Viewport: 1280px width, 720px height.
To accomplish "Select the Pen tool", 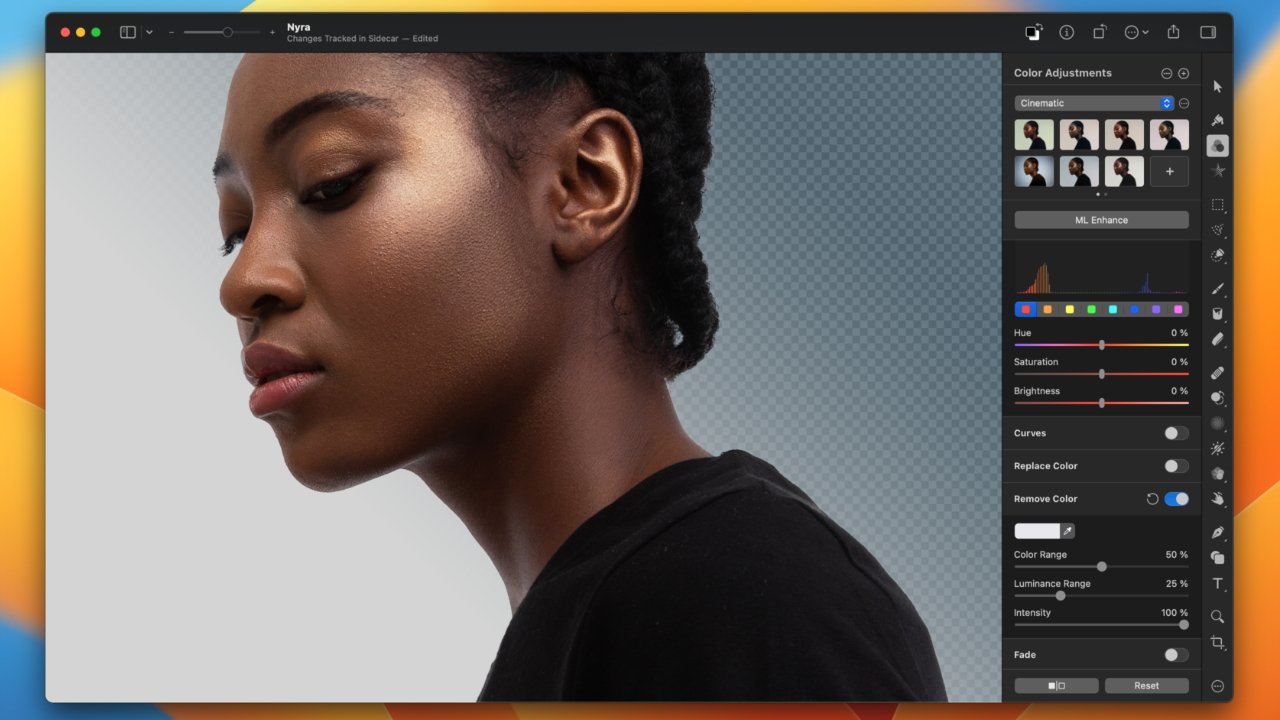I will [x=1217, y=532].
